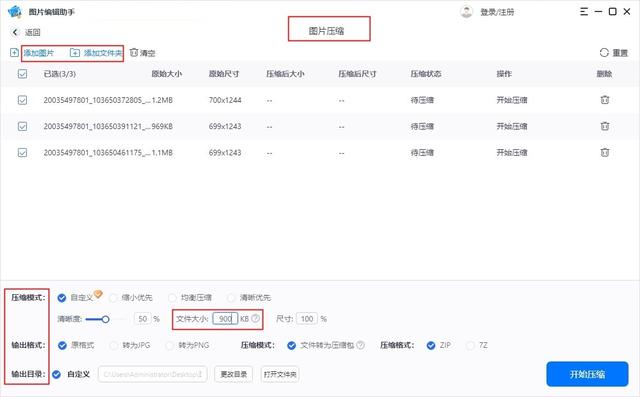Click the 重置 circular reset icon

[604, 53]
